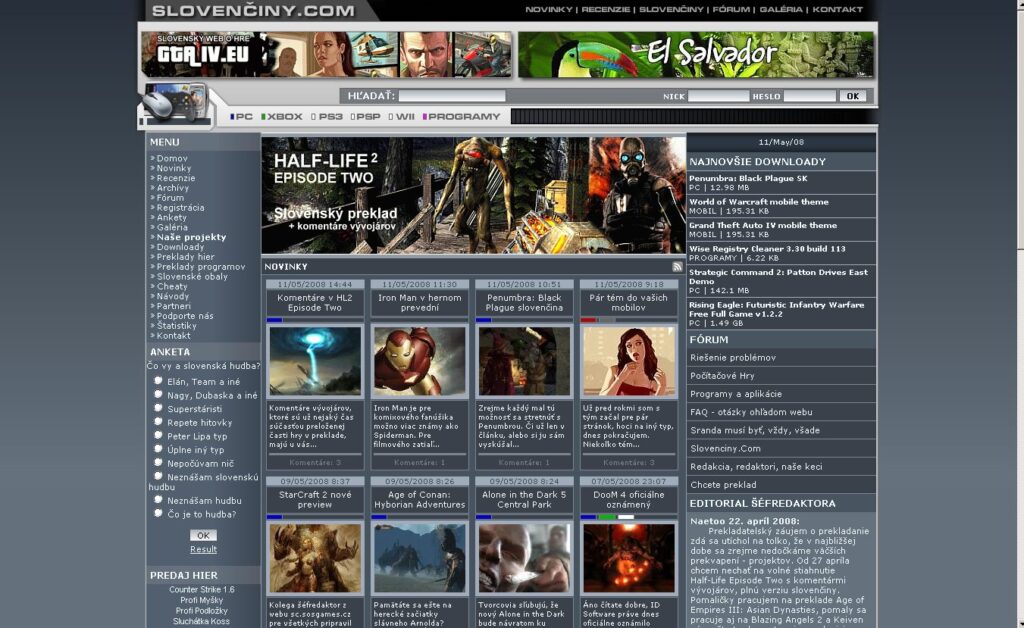Select the 'Nagy, Dubaska a iné' poll option
The width and height of the screenshot is (1024, 628).
[158, 394]
